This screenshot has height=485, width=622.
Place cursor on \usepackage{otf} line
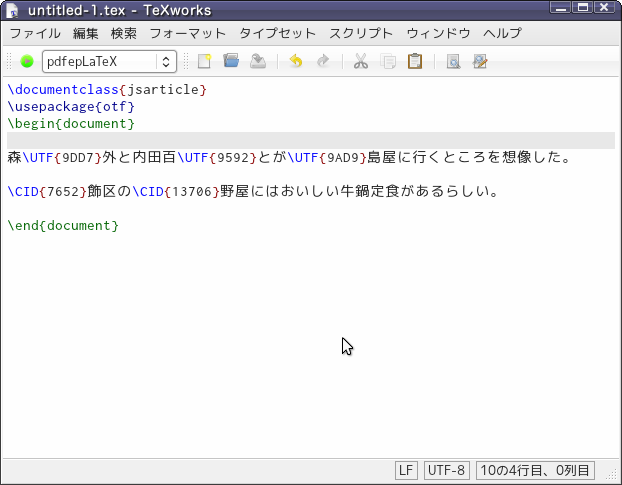click(71, 107)
